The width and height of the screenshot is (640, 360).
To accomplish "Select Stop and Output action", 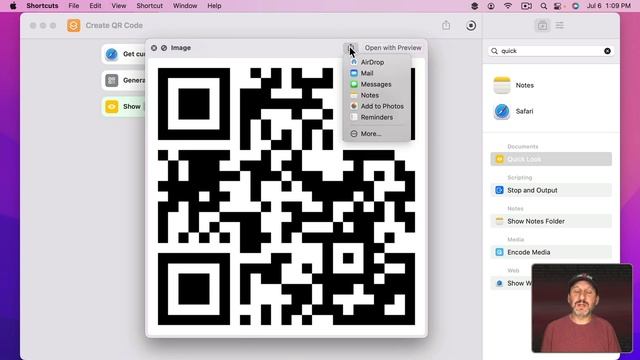I will (x=551, y=190).
